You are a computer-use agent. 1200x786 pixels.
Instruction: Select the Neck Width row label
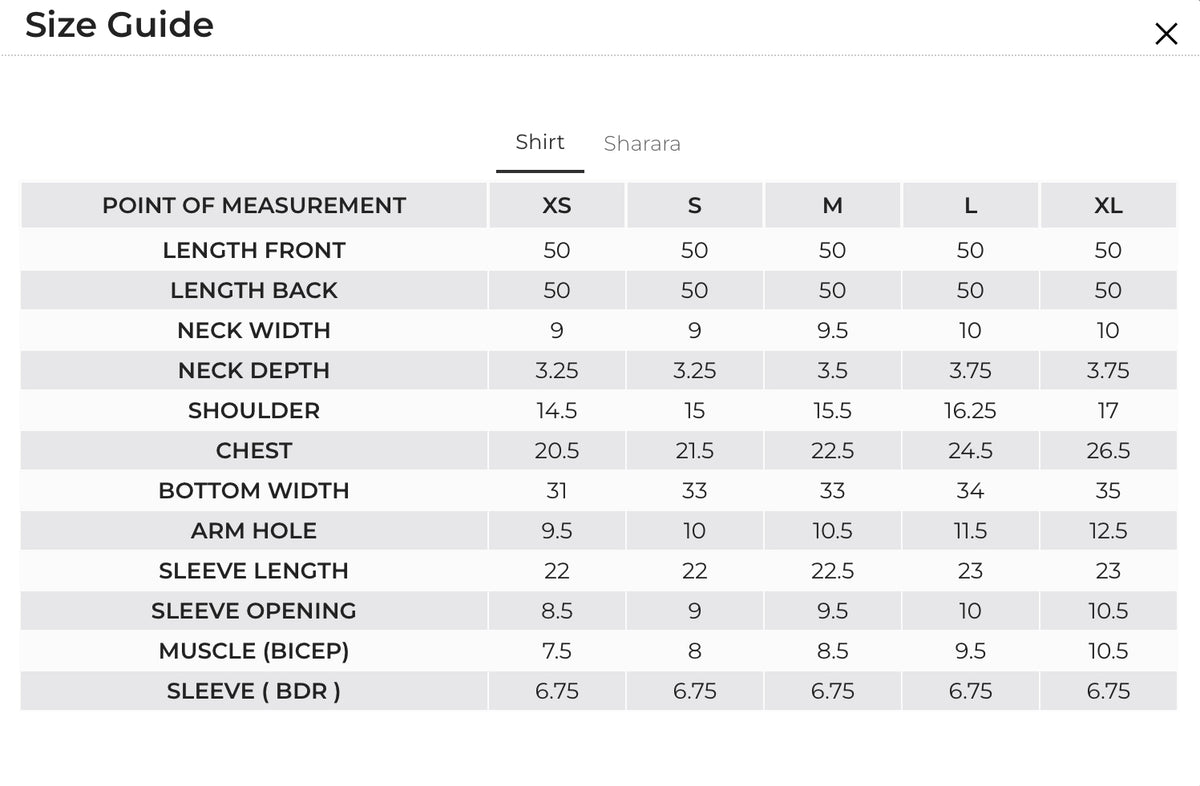point(254,330)
